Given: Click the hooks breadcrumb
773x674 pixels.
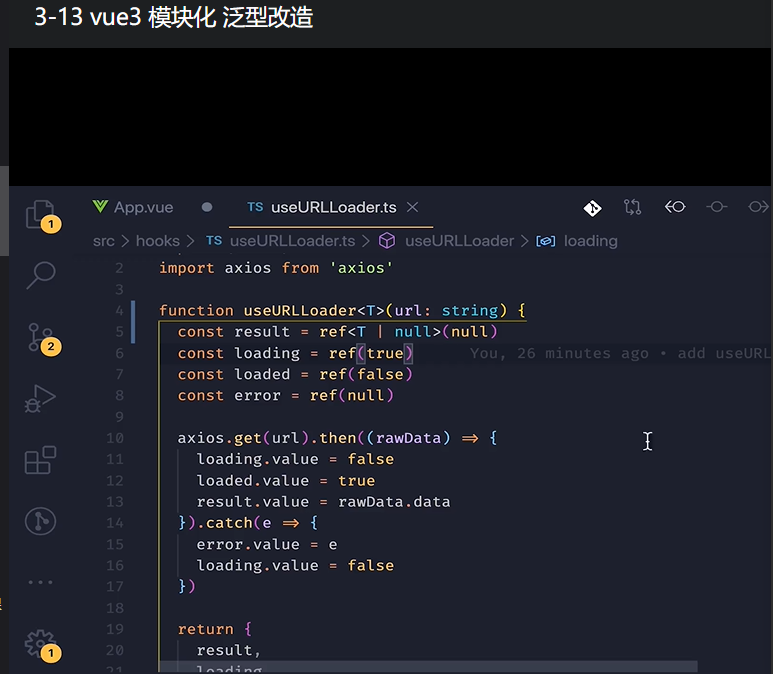Looking at the screenshot, I should tap(158, 241).
